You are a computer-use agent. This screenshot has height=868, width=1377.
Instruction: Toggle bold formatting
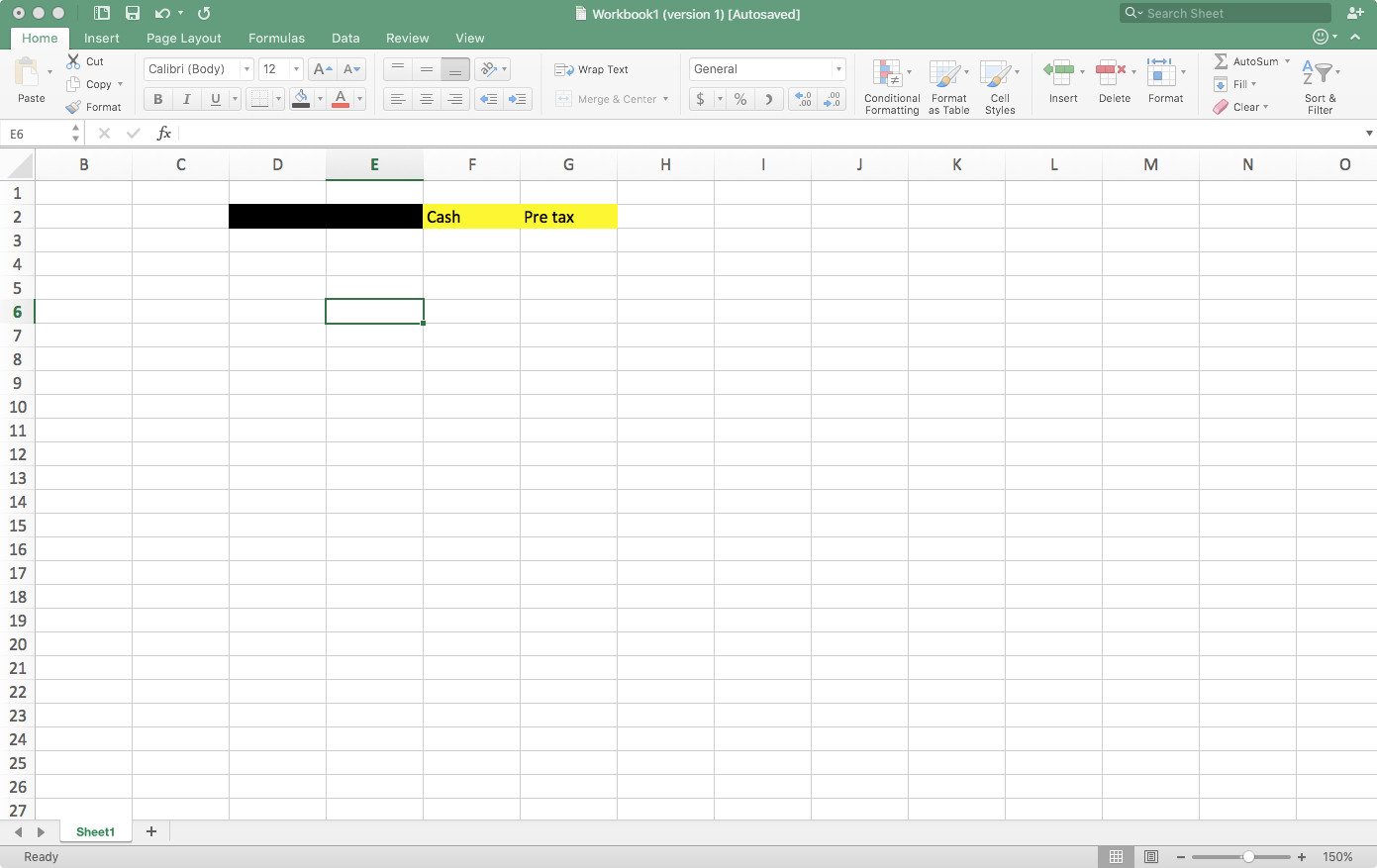156,98
